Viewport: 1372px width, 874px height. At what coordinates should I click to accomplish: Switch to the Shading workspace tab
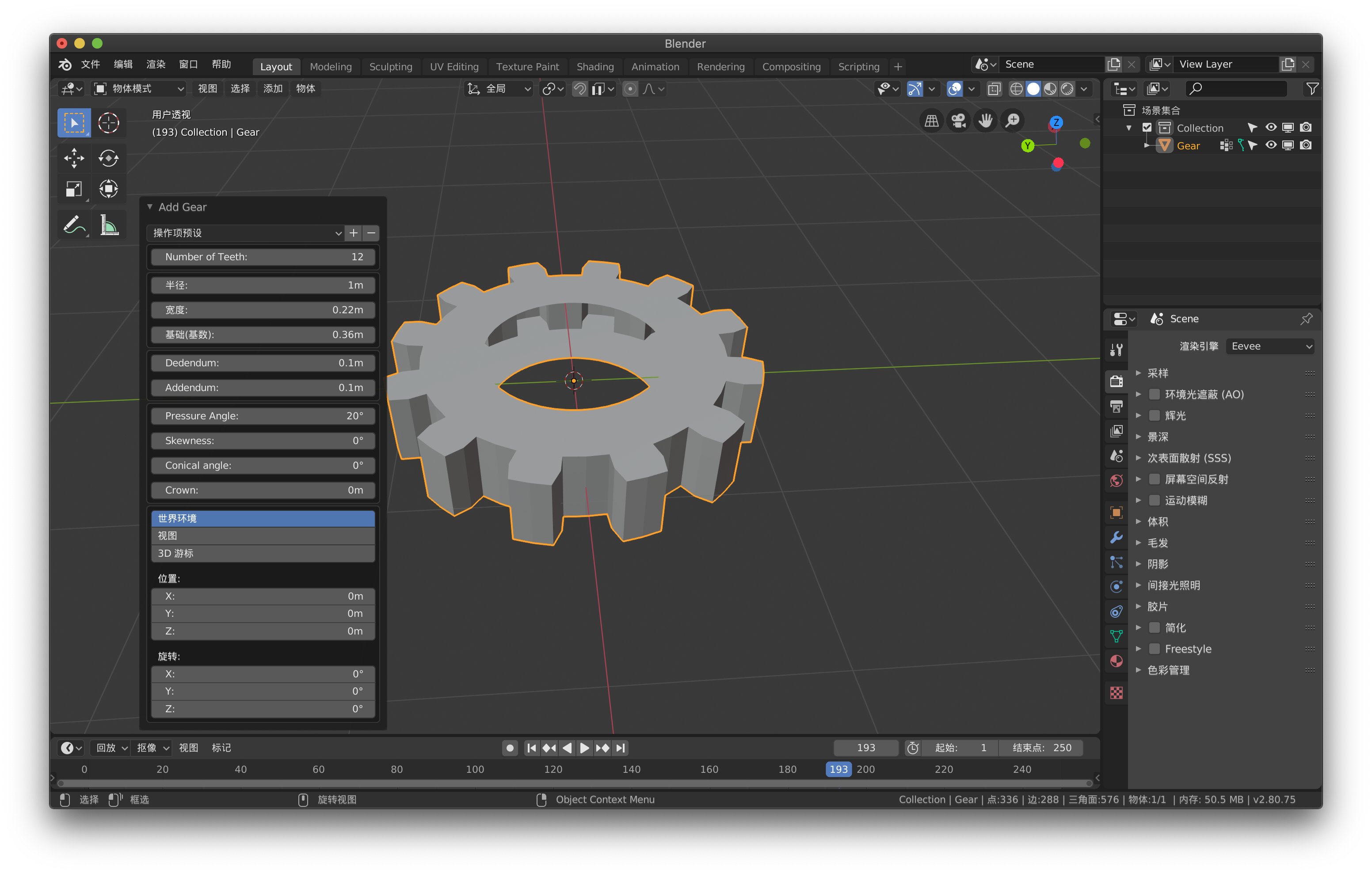tap(595, 67)
